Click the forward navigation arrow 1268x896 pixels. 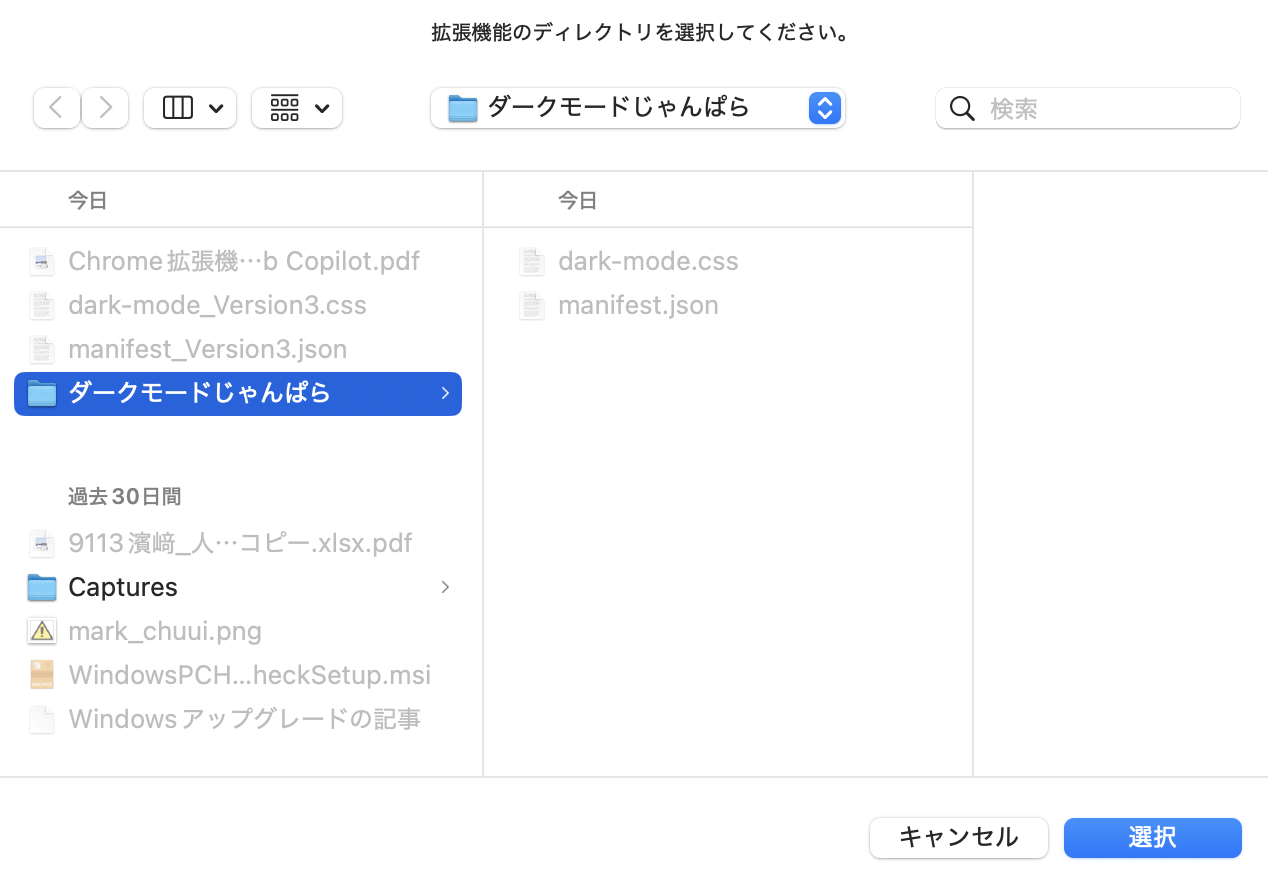pyautogui.click(x=105, y=108)
